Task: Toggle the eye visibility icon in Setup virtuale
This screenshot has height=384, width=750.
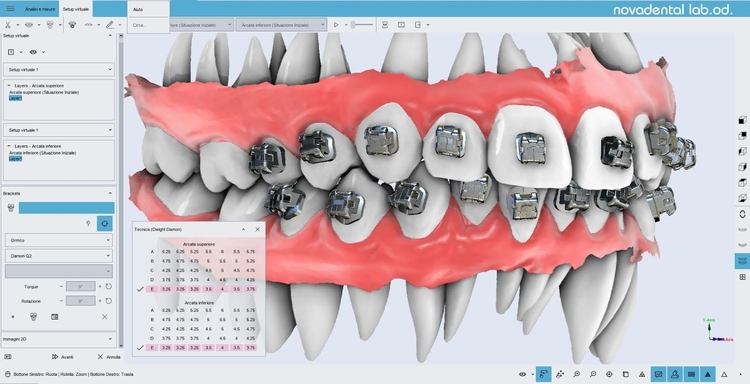Action: tap(33, 52)
